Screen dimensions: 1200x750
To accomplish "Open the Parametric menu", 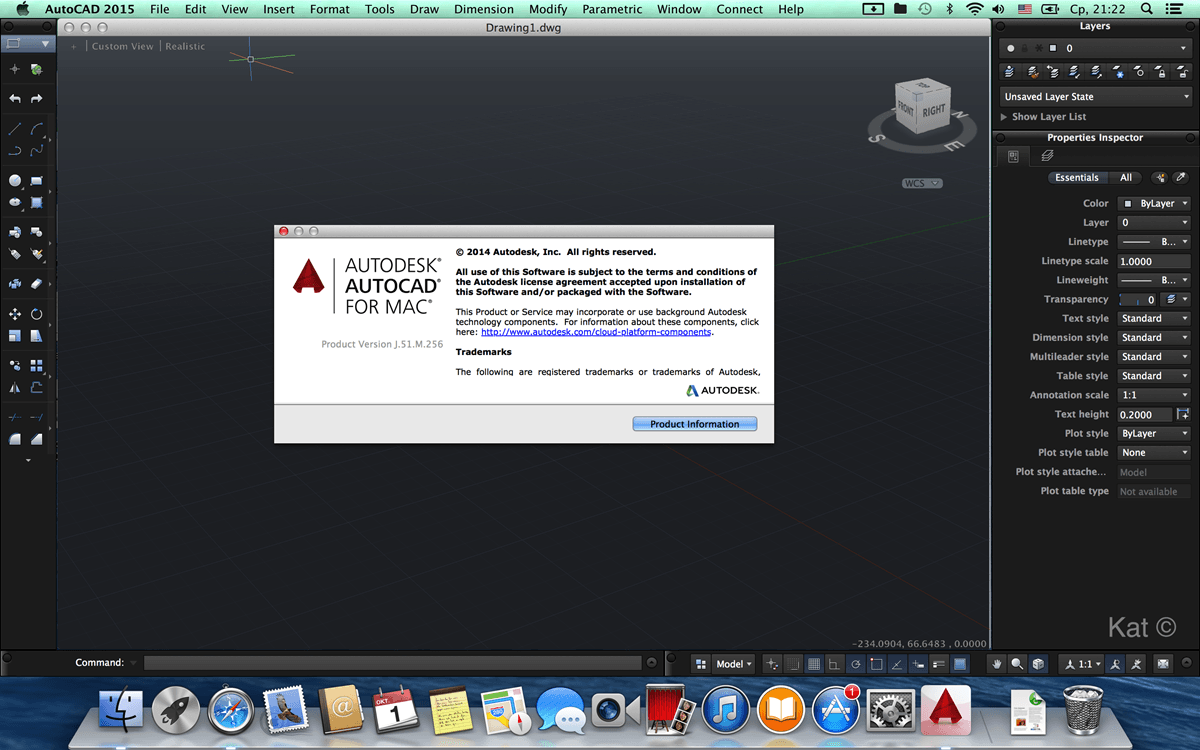I will pos(612,9).
